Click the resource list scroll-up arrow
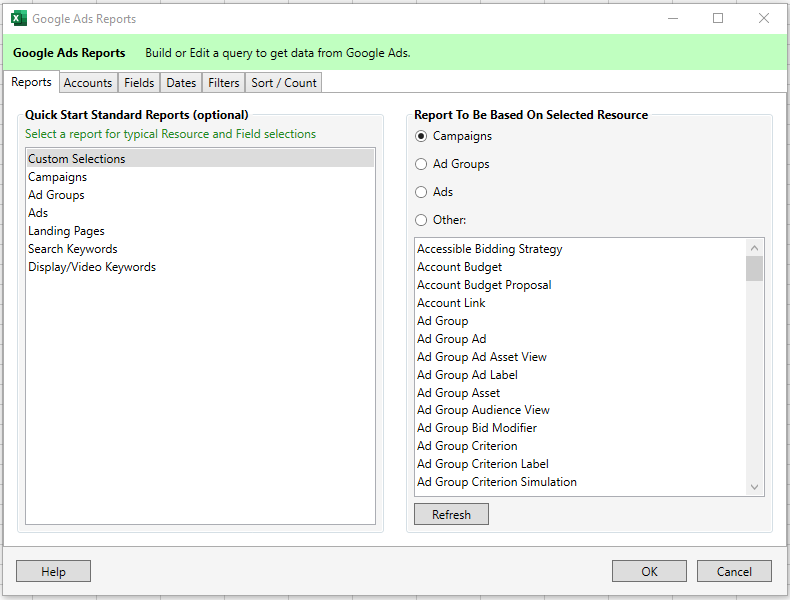 click(x=754, y=247)
